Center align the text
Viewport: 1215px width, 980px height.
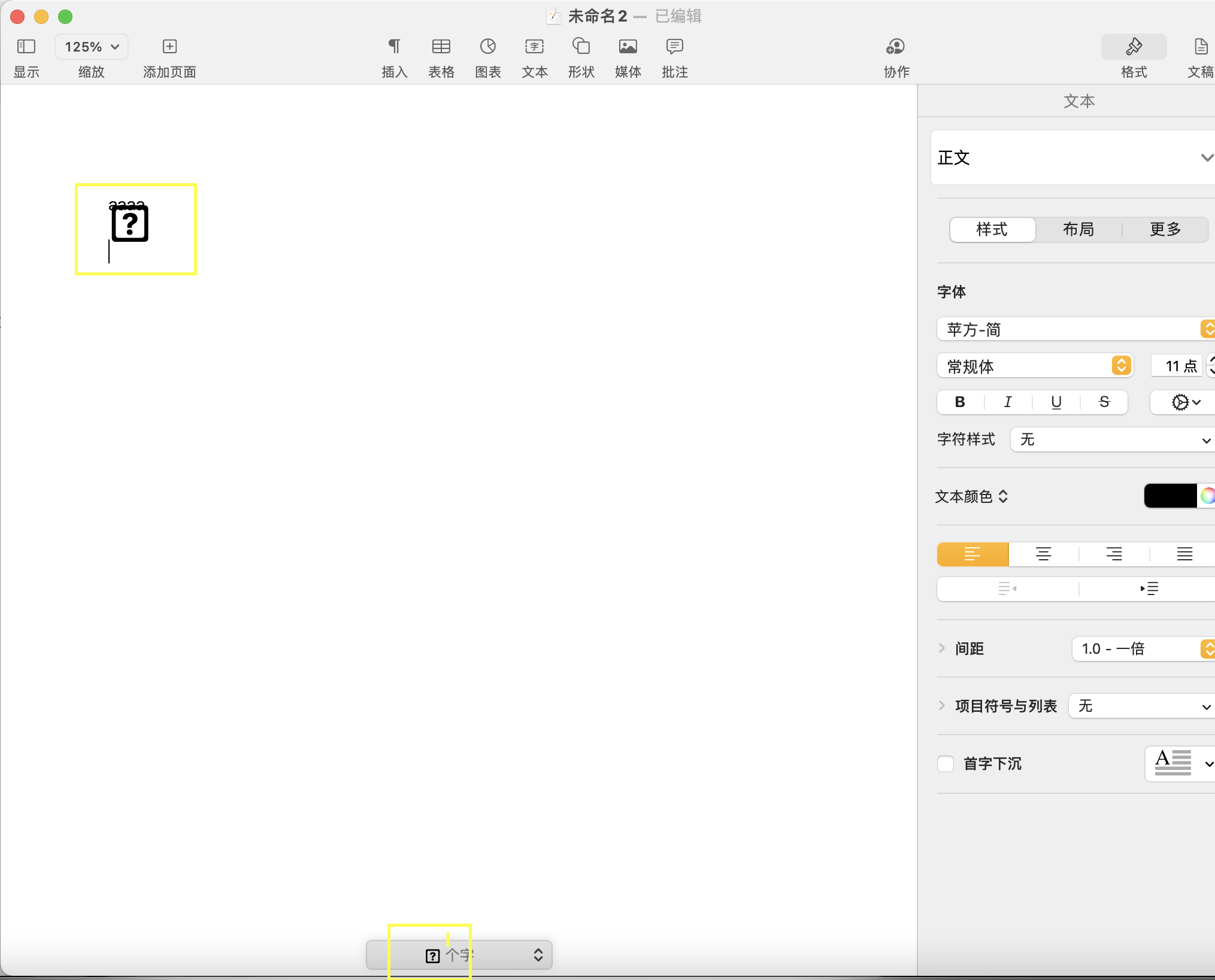(1043, 554)
